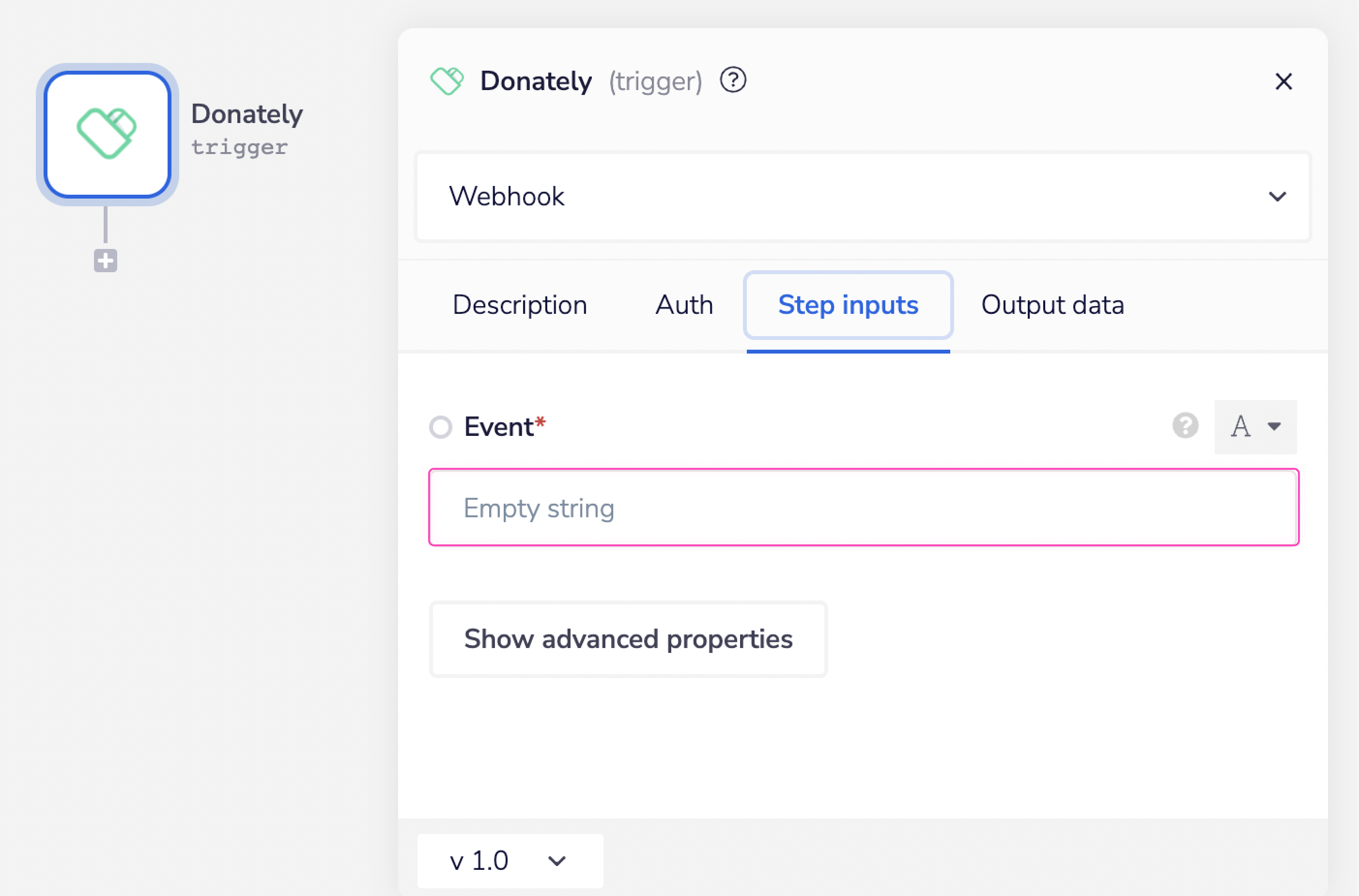Expand the data type dropdown arrow
Viewport: 1359px width, 896px height.
(1274, 426)
